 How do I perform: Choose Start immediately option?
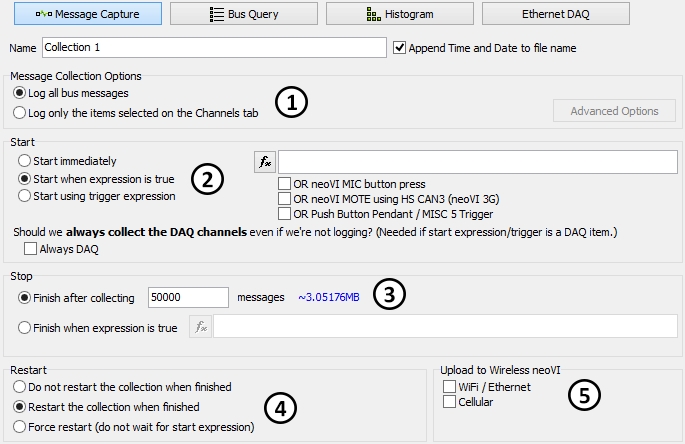point(25,160)
